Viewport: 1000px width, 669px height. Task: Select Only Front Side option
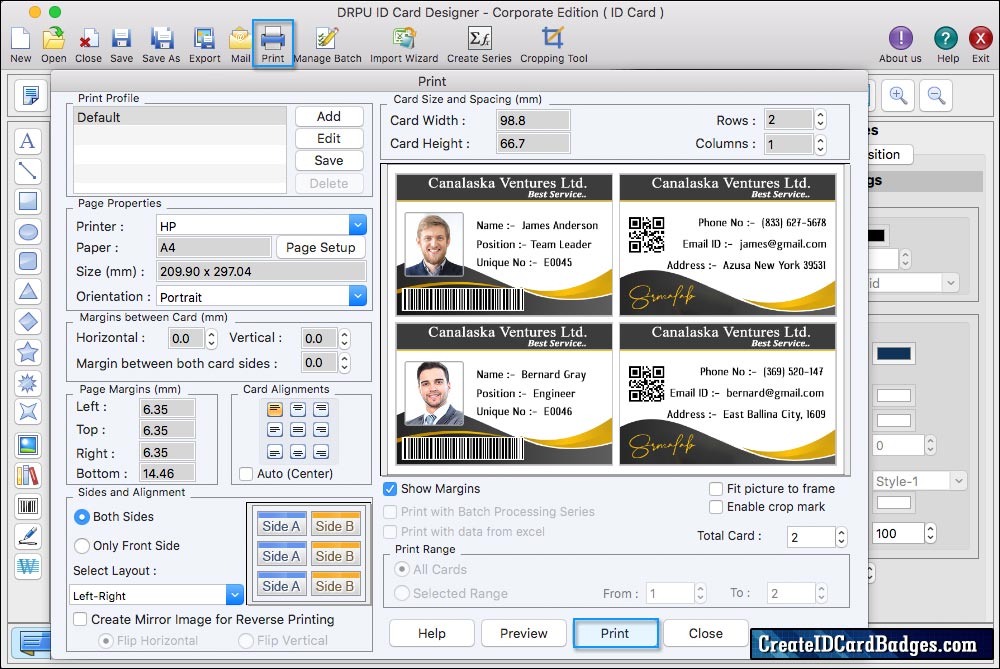click(82, 546)
